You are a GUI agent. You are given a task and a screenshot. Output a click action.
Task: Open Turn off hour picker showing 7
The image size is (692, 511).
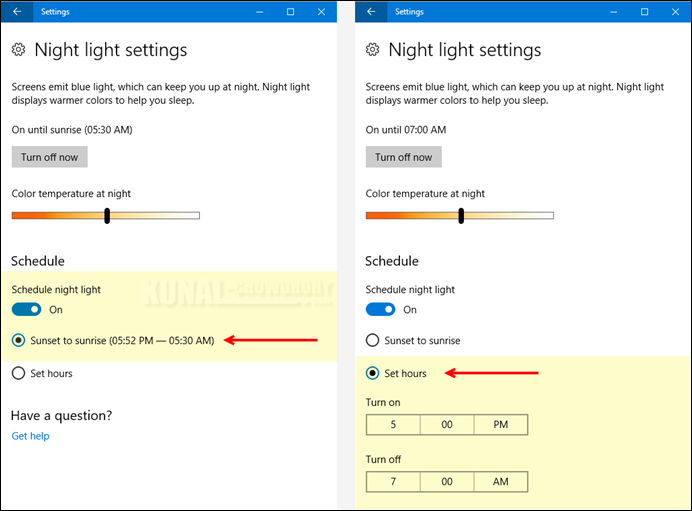coord(393,481)
